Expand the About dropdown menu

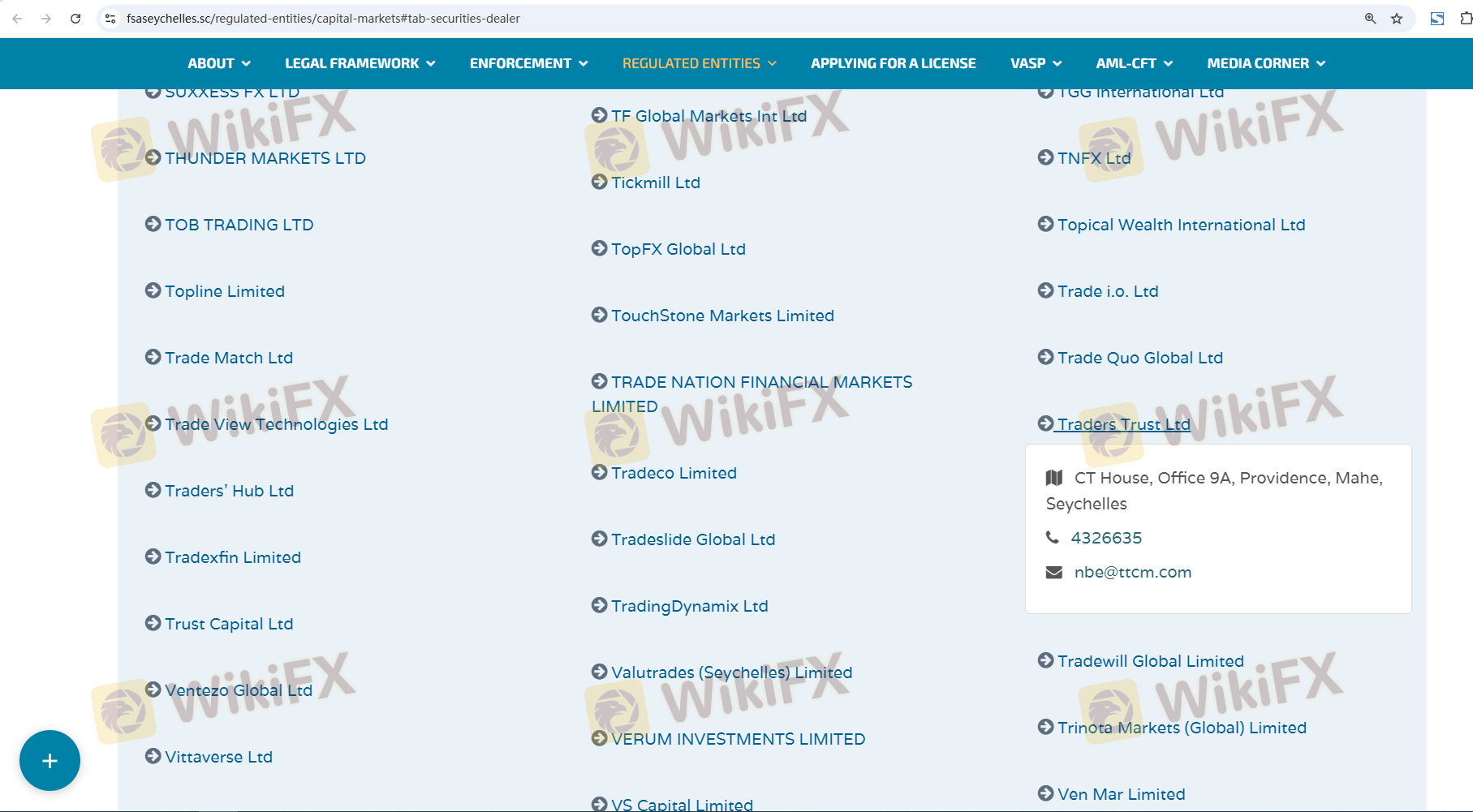[x=218, y=63]
